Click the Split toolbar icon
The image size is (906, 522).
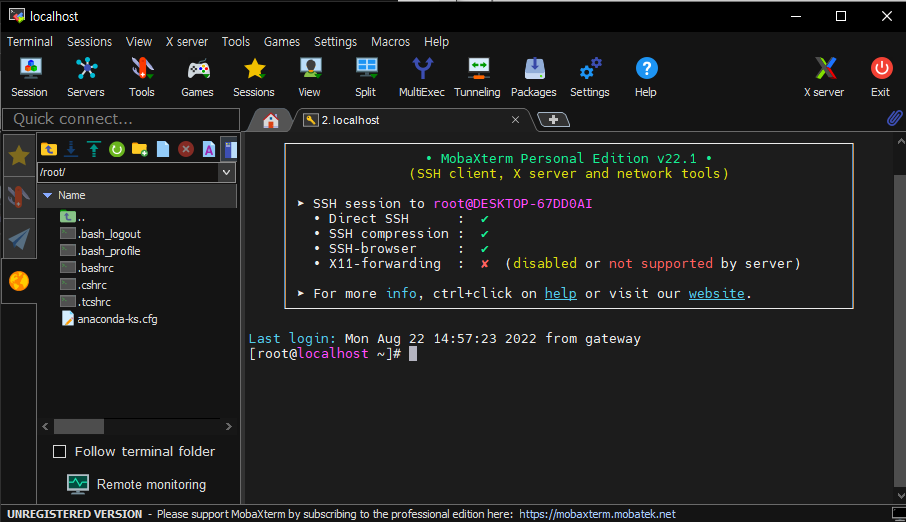366,77
